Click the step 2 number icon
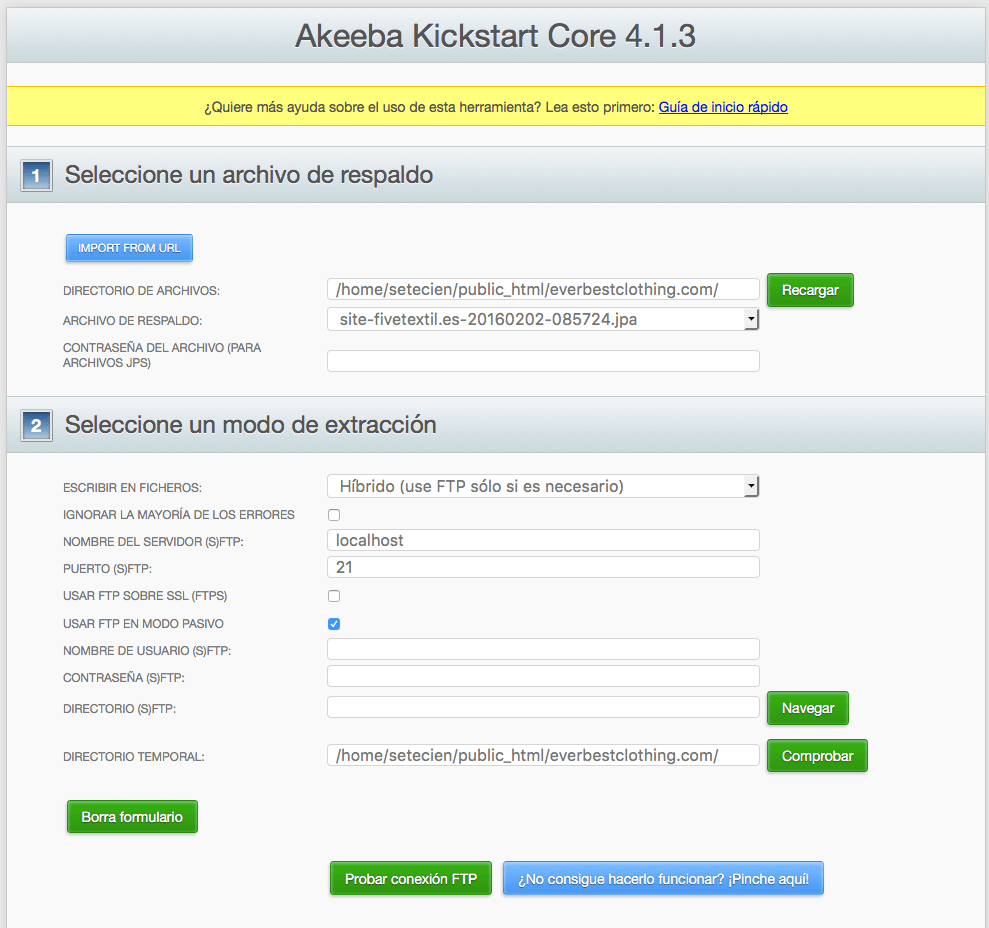Screen dimensions: 989x928 click(37, 425)
